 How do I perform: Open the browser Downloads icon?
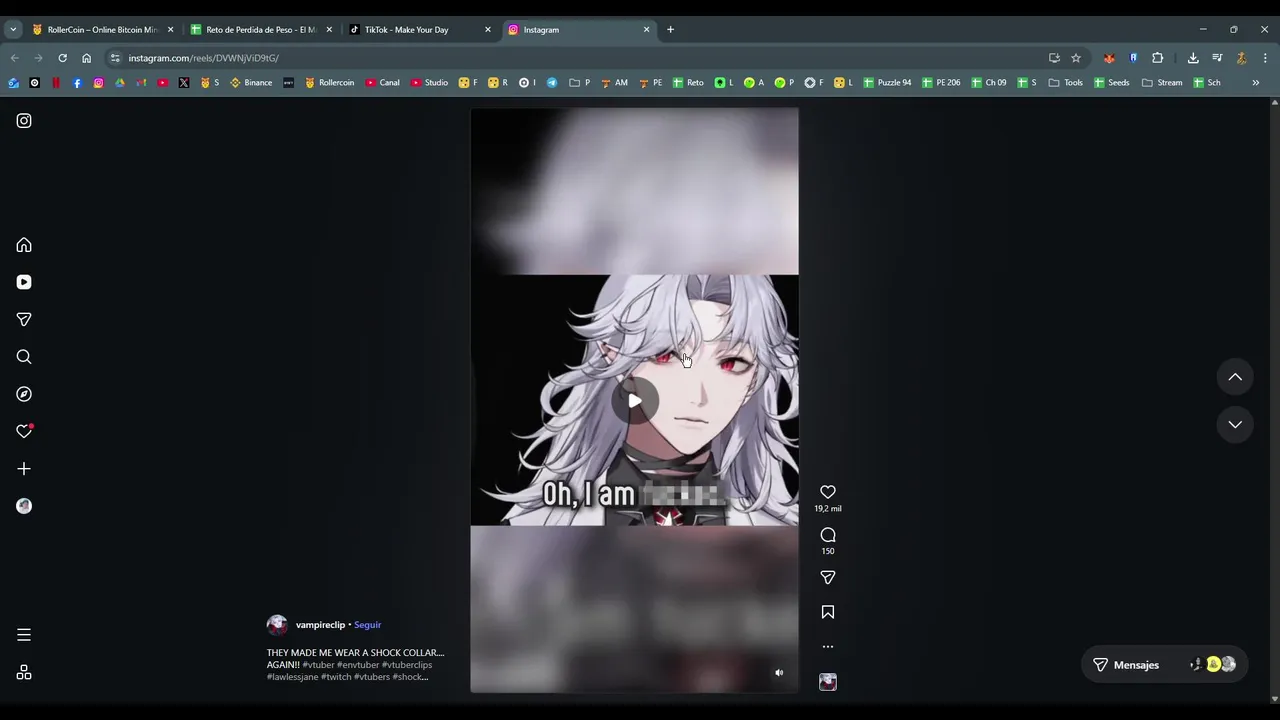[1193, 58]
